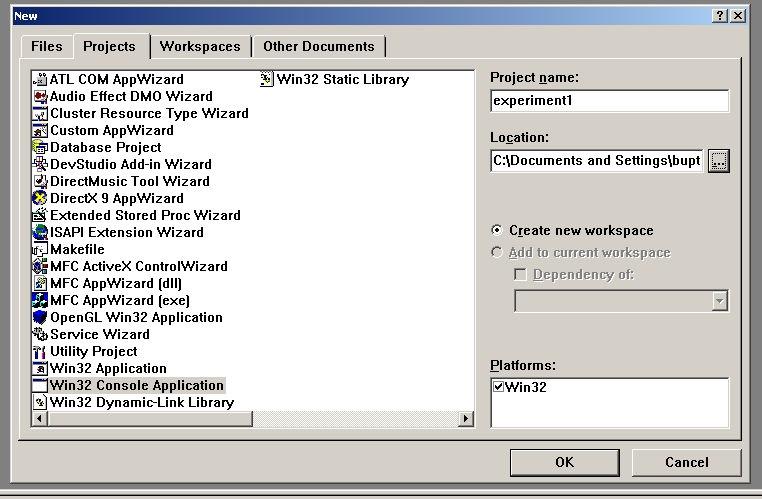Select the OpenGL Win32 Application icon
This screenshot has width=762, height=499.
tap(41, 318)
